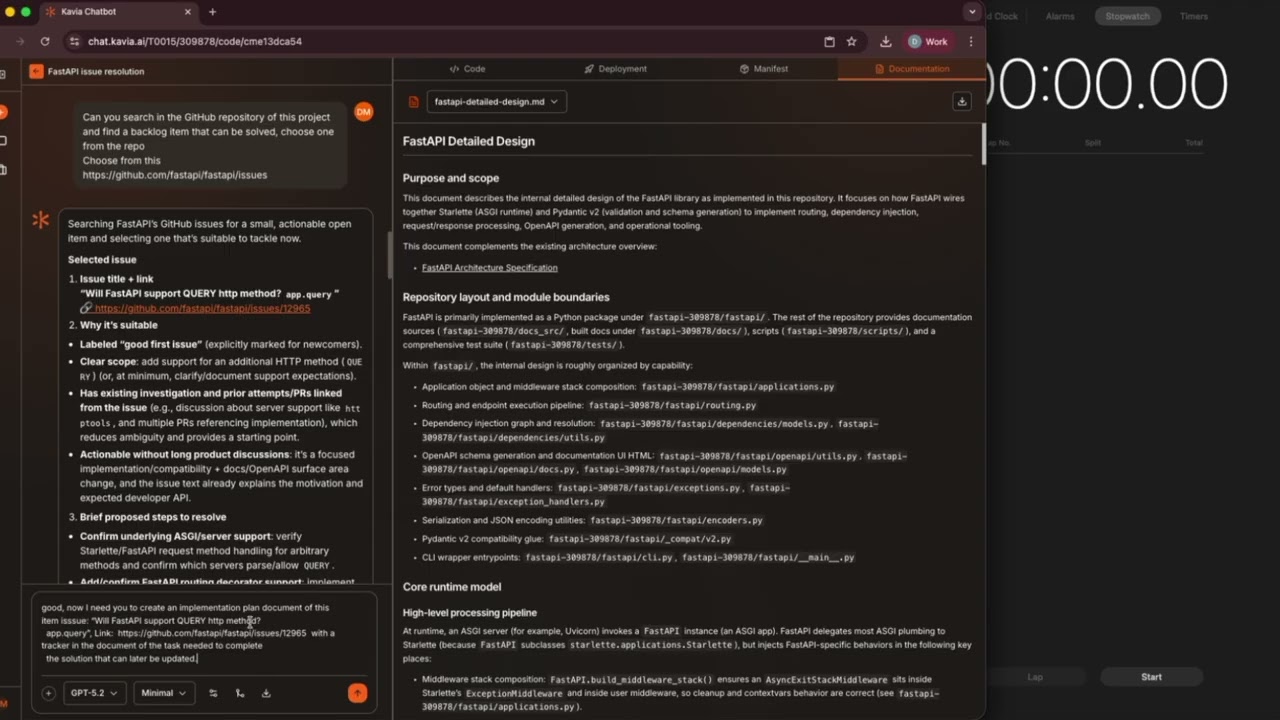Image resolution: width=1280 pixels, height=720 pixels.
Task: Click the fastapi-309878/fastapi/encoders.py path text
Action: click(676, 521)
